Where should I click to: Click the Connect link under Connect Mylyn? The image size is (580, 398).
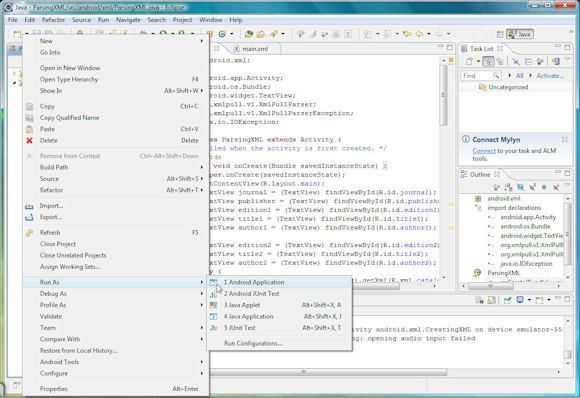484,151
